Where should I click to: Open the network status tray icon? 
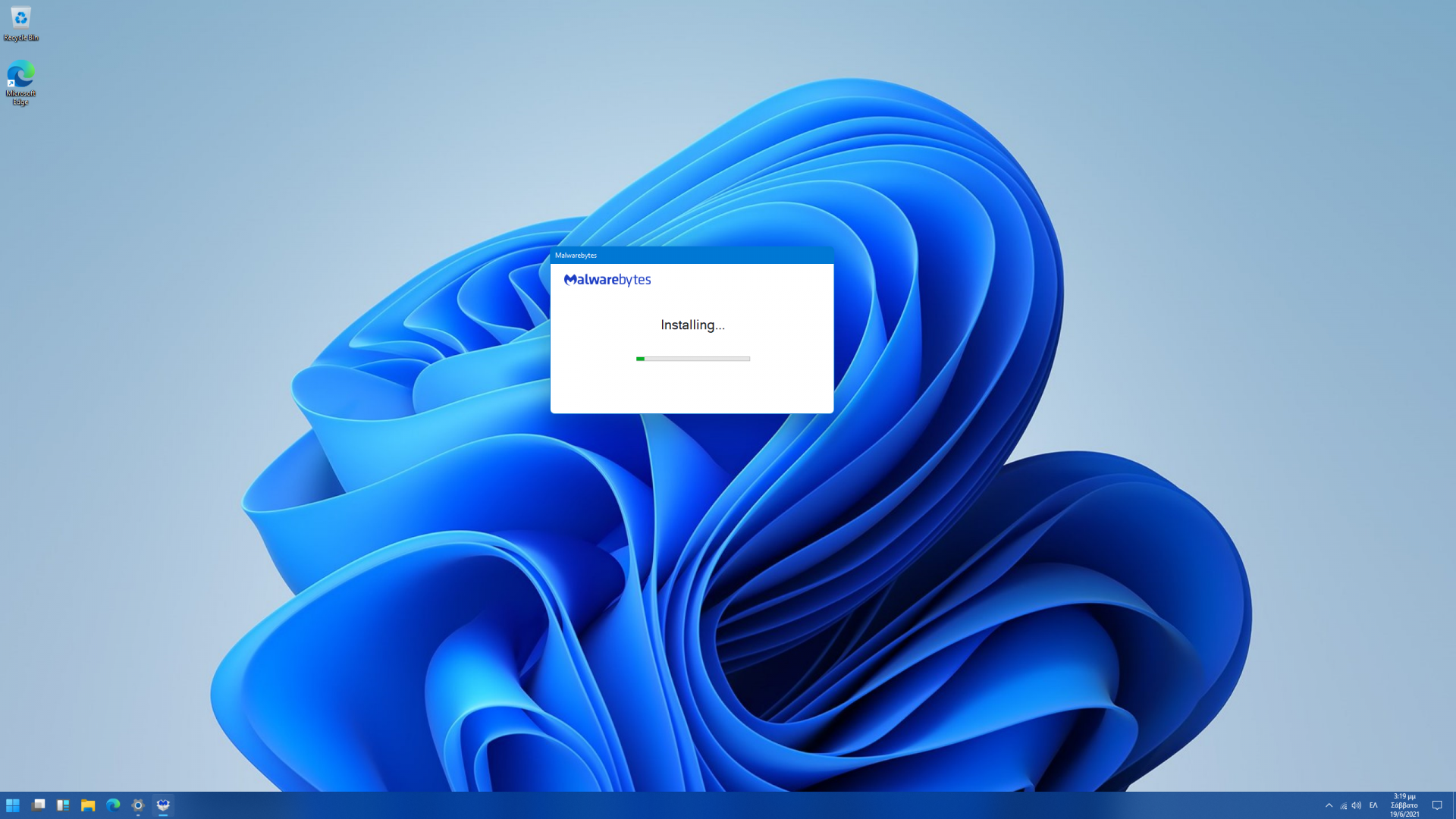(1343, 805)
